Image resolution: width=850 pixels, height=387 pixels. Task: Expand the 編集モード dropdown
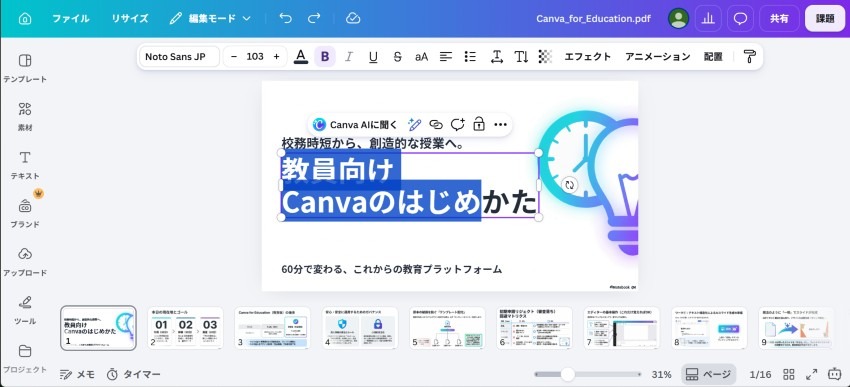pyautogui.click(x=210, y=18)
